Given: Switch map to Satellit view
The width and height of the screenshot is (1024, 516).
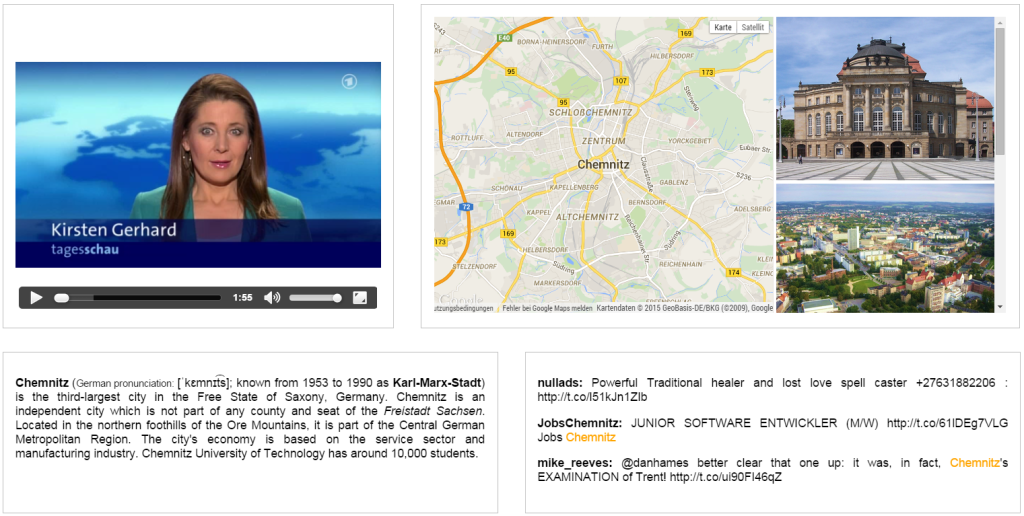Looking at the screenshot, I should pos(753,27).
